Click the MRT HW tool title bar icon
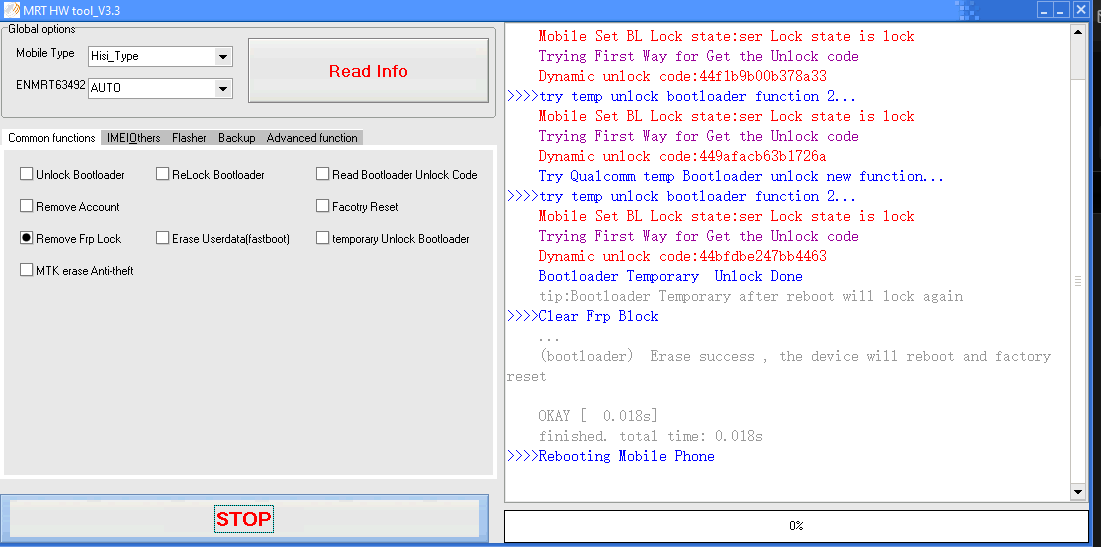The width and height of the screenshot is (1101, 547). 12,10
